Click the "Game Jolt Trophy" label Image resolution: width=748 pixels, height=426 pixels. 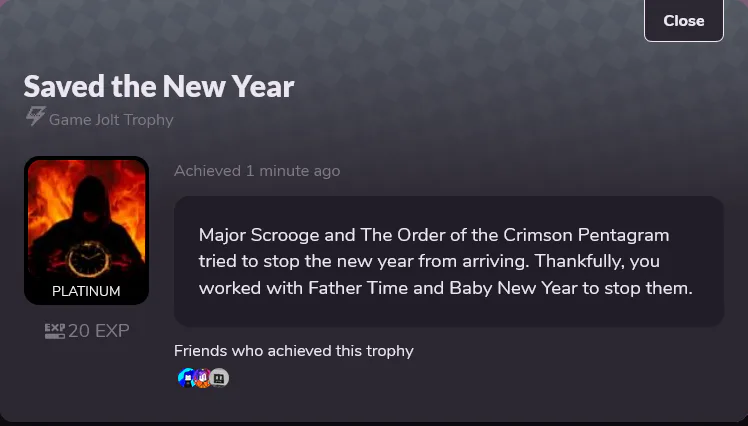pyautogui.click(x=111, y=120)
